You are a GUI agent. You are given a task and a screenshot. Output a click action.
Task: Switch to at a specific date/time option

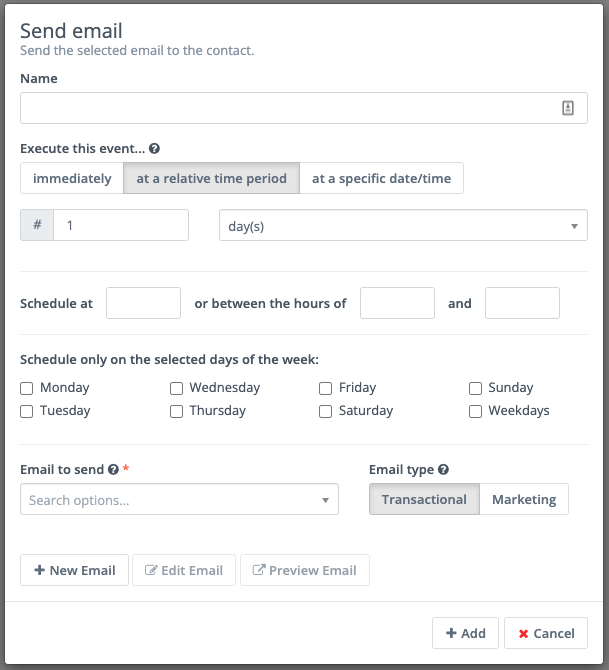[x=381, y=179]
